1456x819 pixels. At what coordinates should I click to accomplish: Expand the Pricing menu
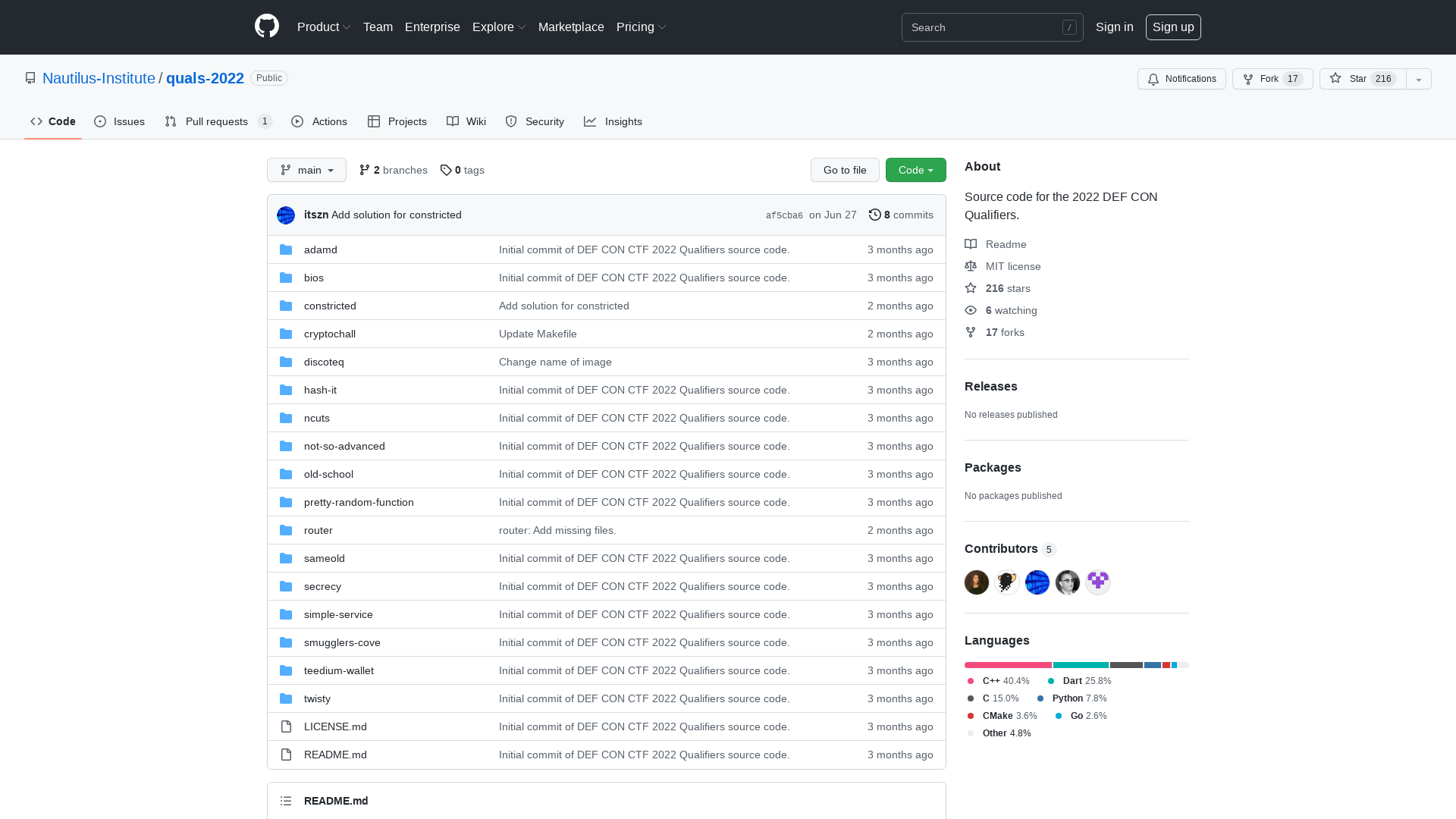point(642,27)
